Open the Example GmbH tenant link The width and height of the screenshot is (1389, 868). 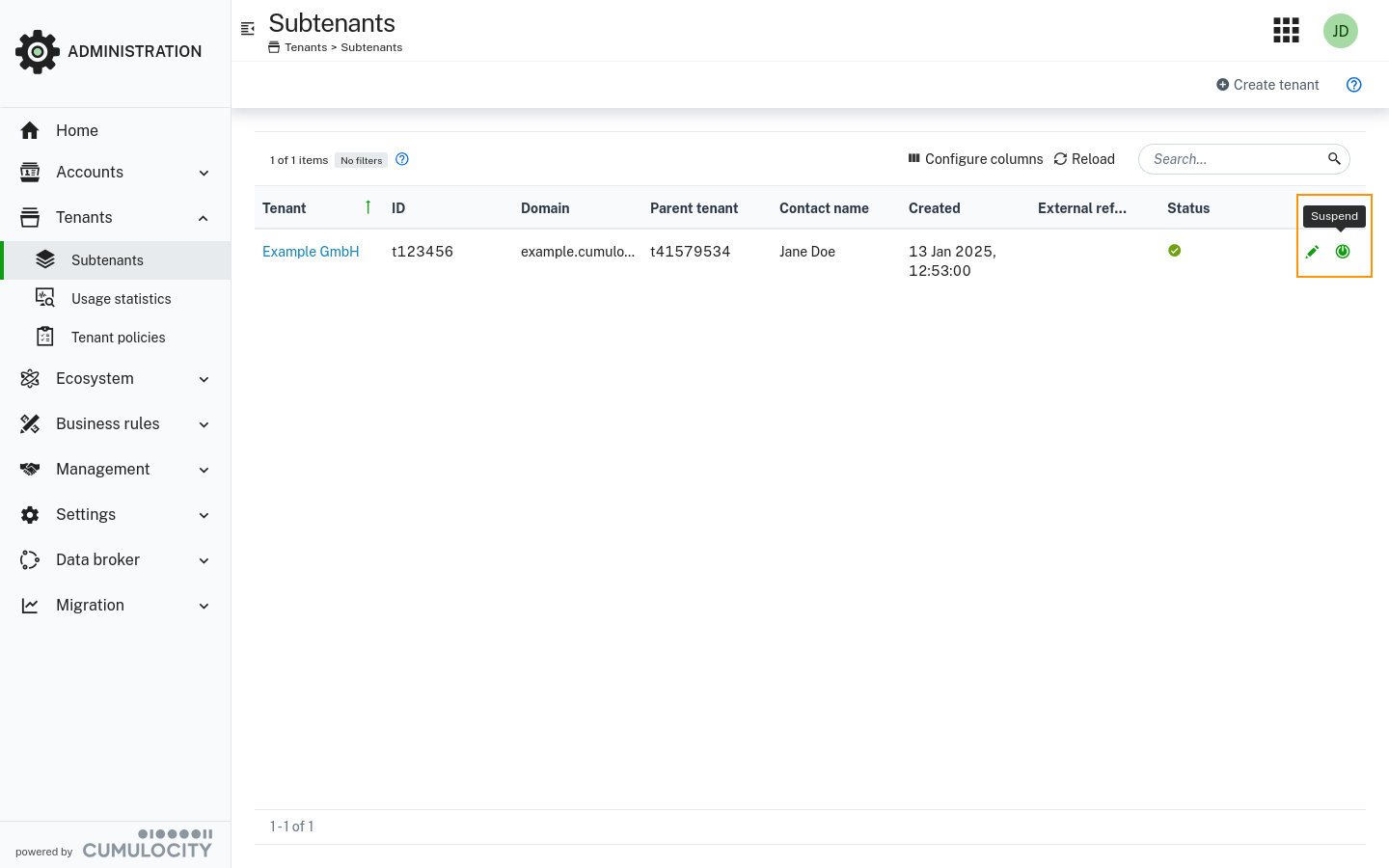click(x=311, y=252)
